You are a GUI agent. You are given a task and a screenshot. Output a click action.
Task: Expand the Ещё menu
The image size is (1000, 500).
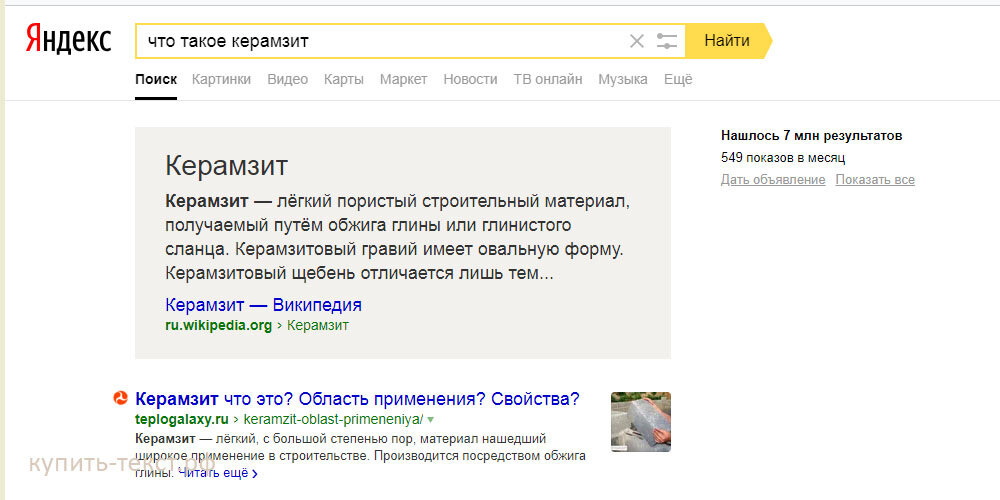pyautogui.click(x=678, y=80)
